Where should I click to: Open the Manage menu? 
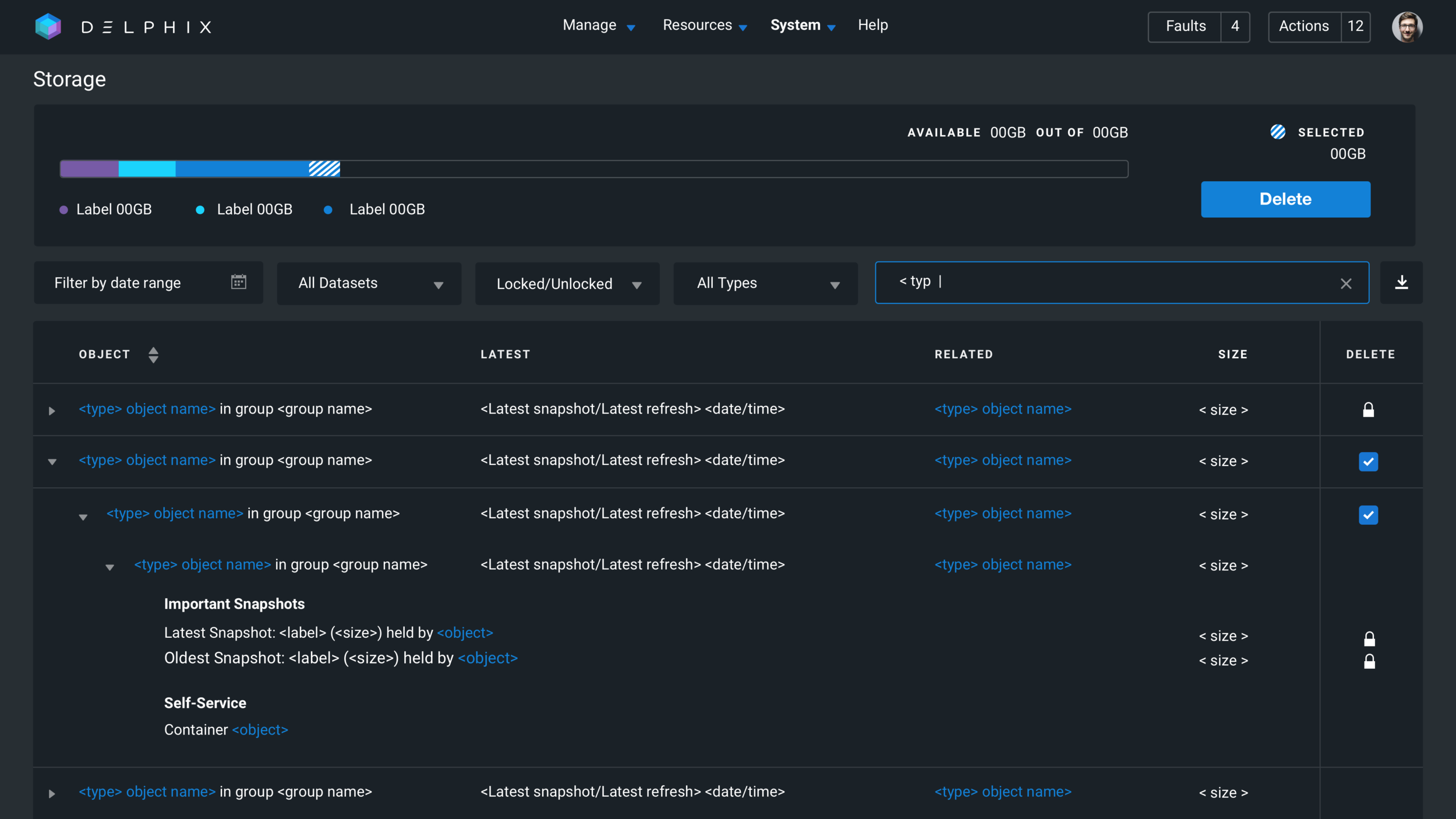[598, 26]
